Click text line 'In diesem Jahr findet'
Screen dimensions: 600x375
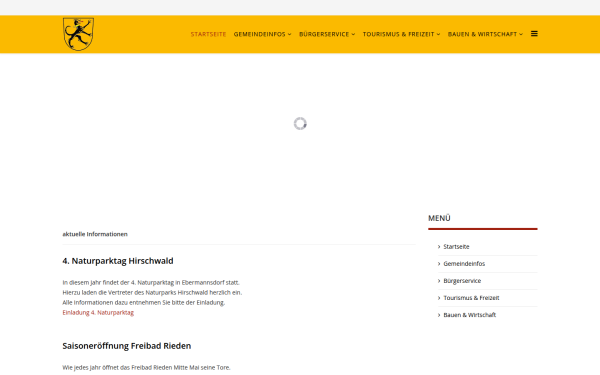(x=151, y=283)
